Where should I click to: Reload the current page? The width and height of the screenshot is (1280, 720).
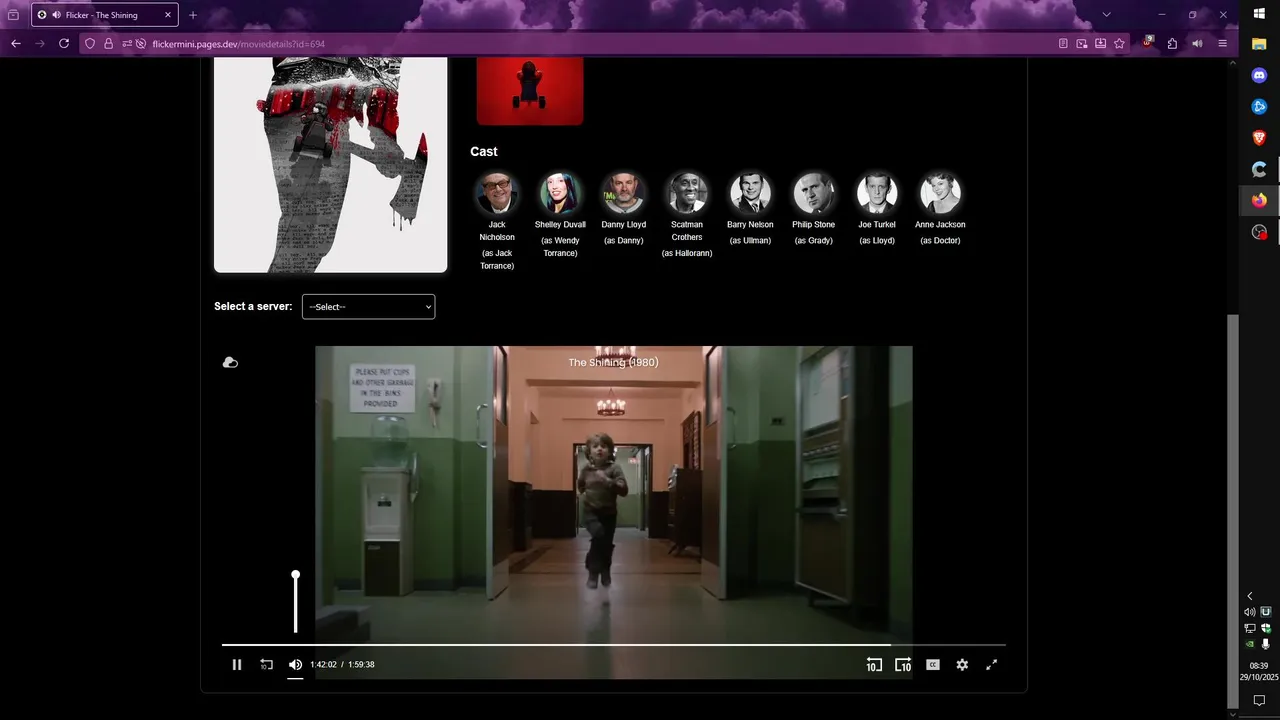[x=64, y=44]
